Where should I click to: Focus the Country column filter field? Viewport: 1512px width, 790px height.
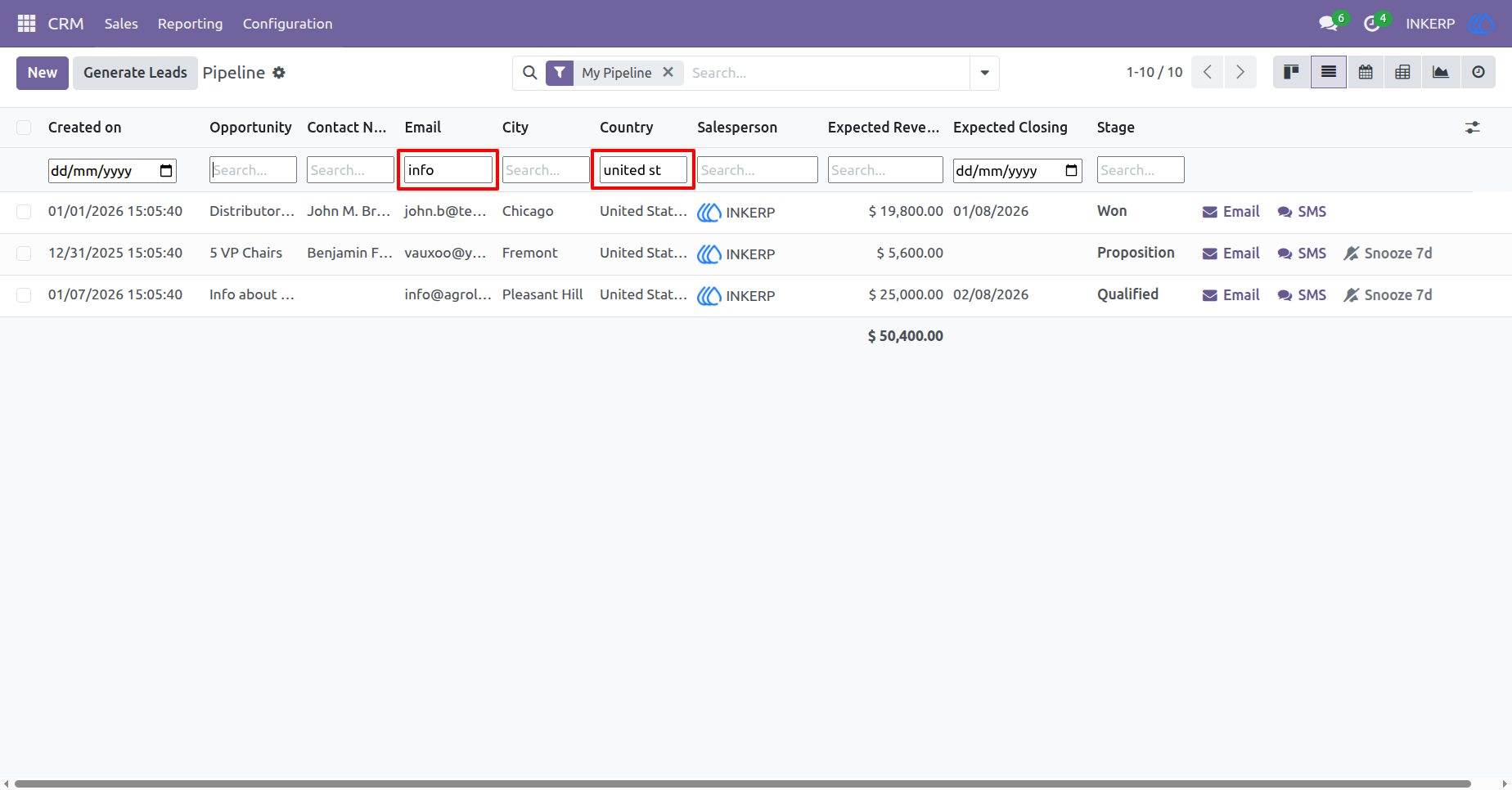[643, 169]
